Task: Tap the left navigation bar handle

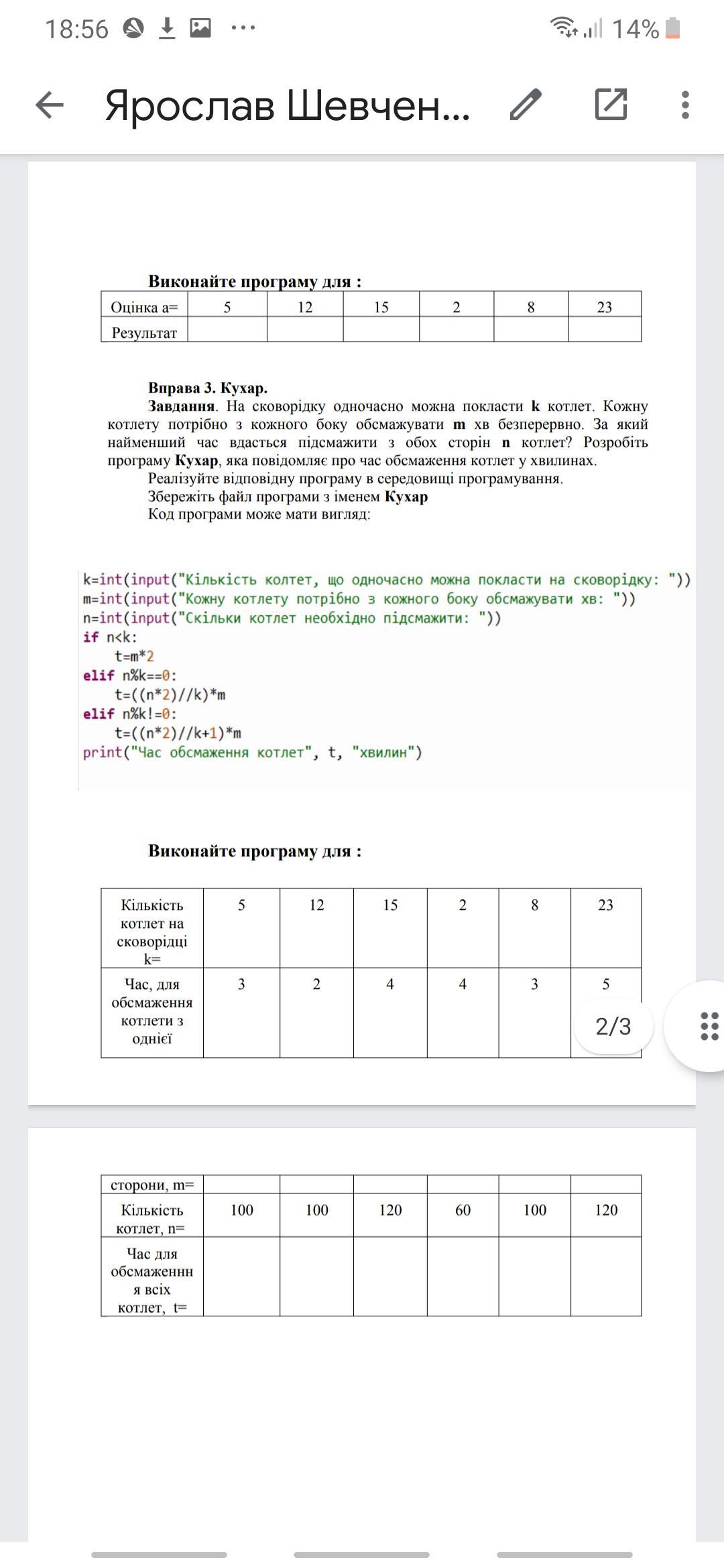Action: point(159,1555)
